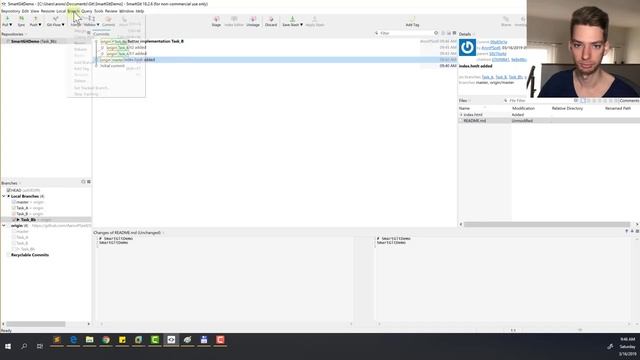Toggle the local master branch checkbox

tap(14, 202)
